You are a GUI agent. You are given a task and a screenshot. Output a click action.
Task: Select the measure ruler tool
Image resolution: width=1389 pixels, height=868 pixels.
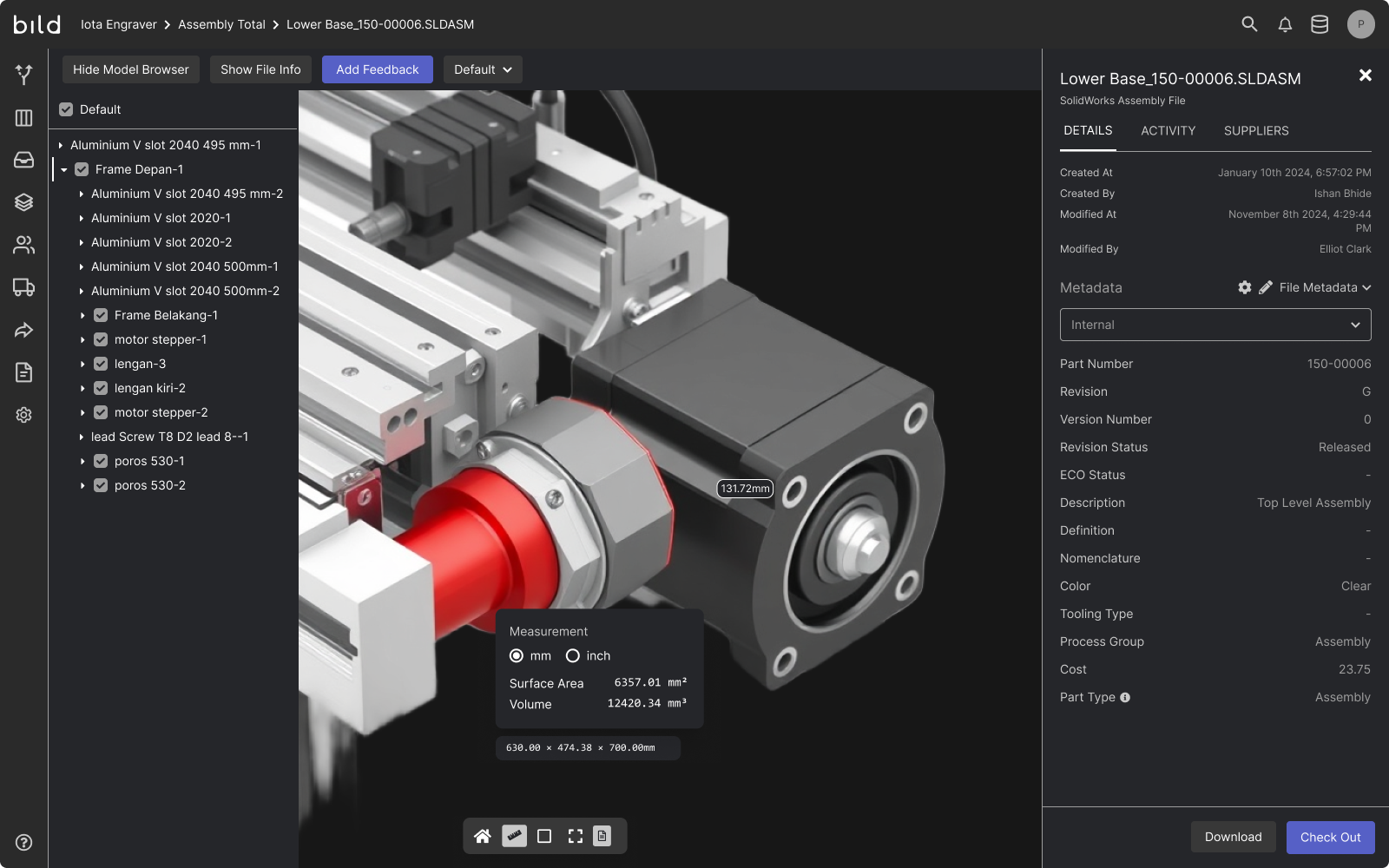coord(514,836)
